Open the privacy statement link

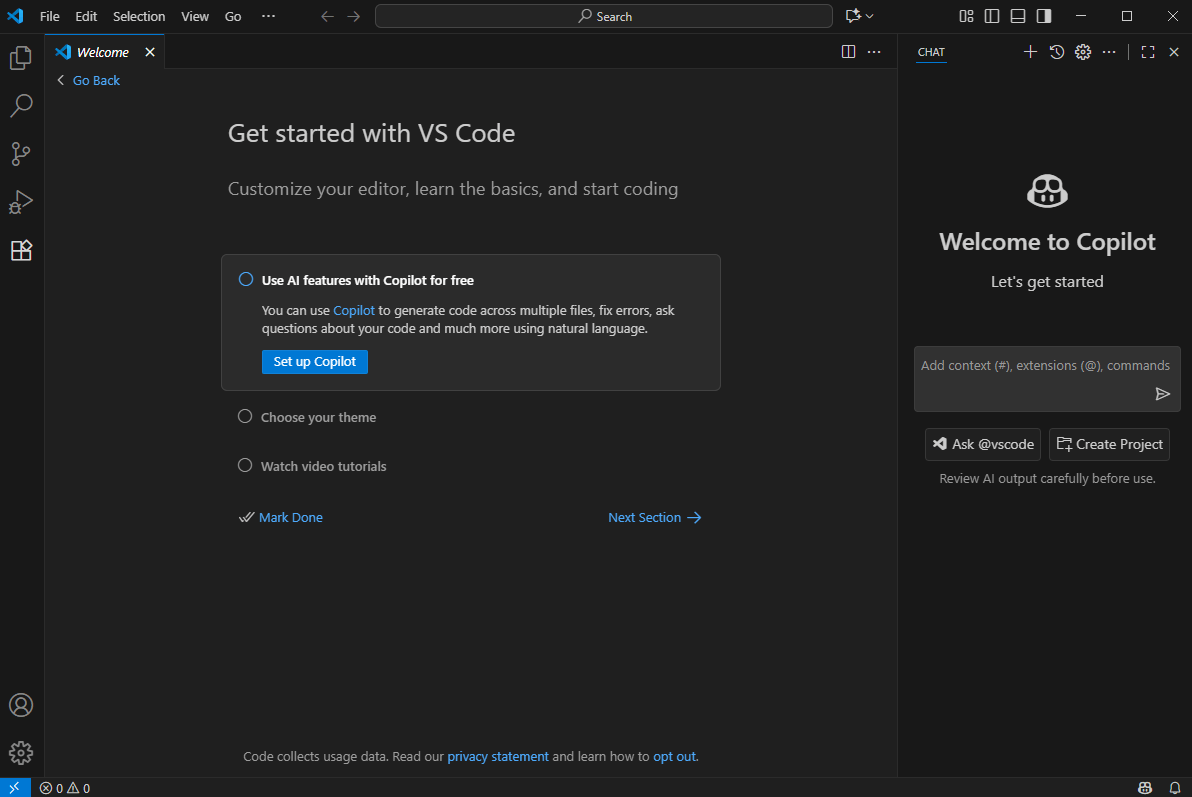click(x=498, y=757)
